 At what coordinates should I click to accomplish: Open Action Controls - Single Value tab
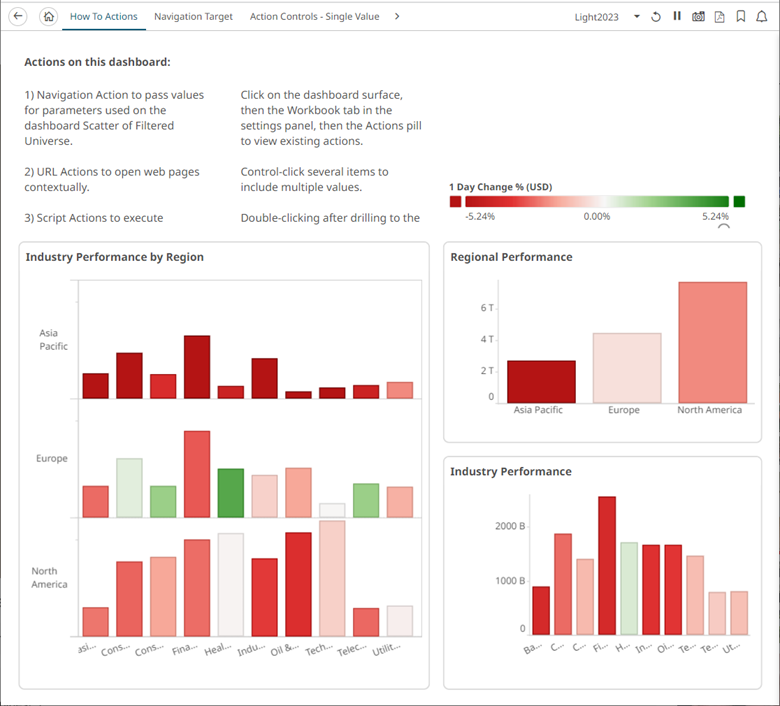pos(314,16)
